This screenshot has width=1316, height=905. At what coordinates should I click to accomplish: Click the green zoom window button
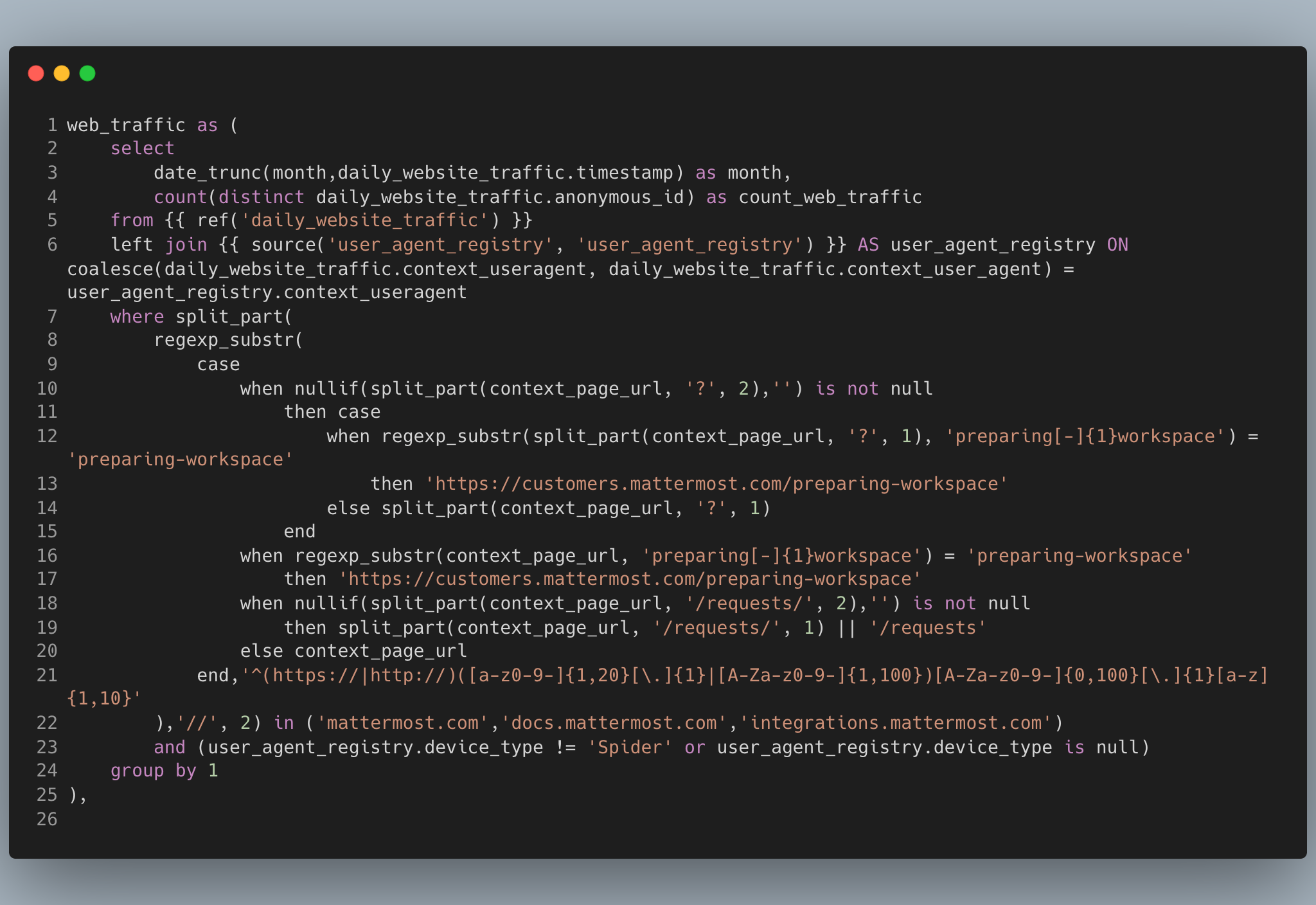(x=87, y=73)
